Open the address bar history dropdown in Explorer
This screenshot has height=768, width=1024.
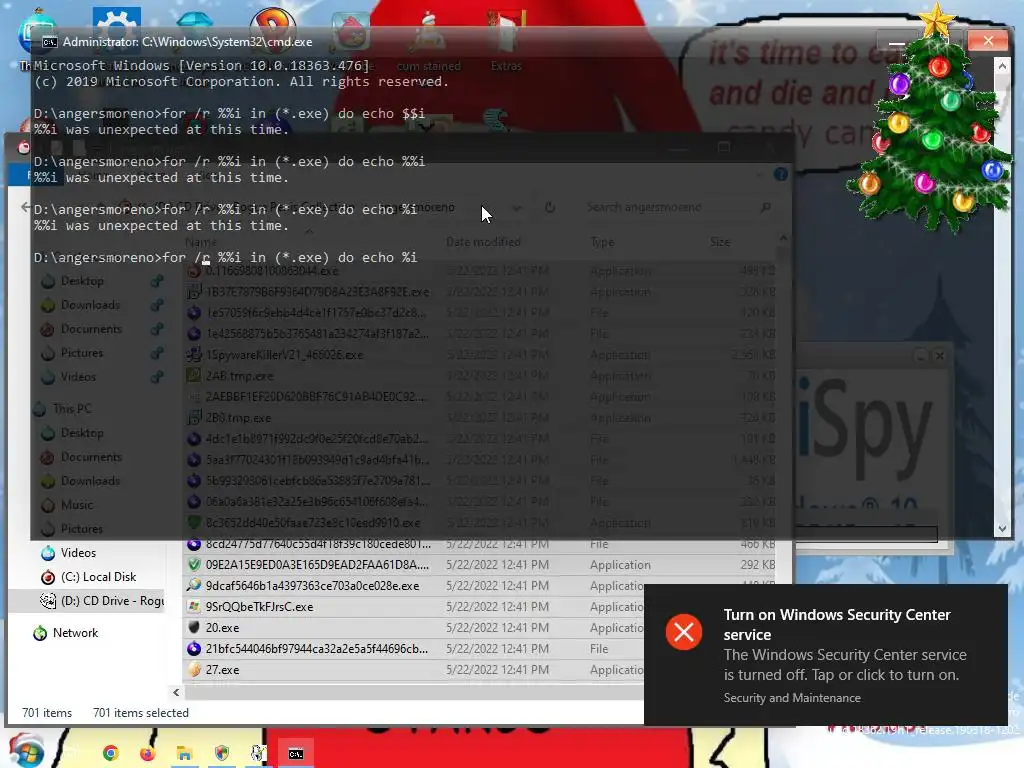coord(517,208)
